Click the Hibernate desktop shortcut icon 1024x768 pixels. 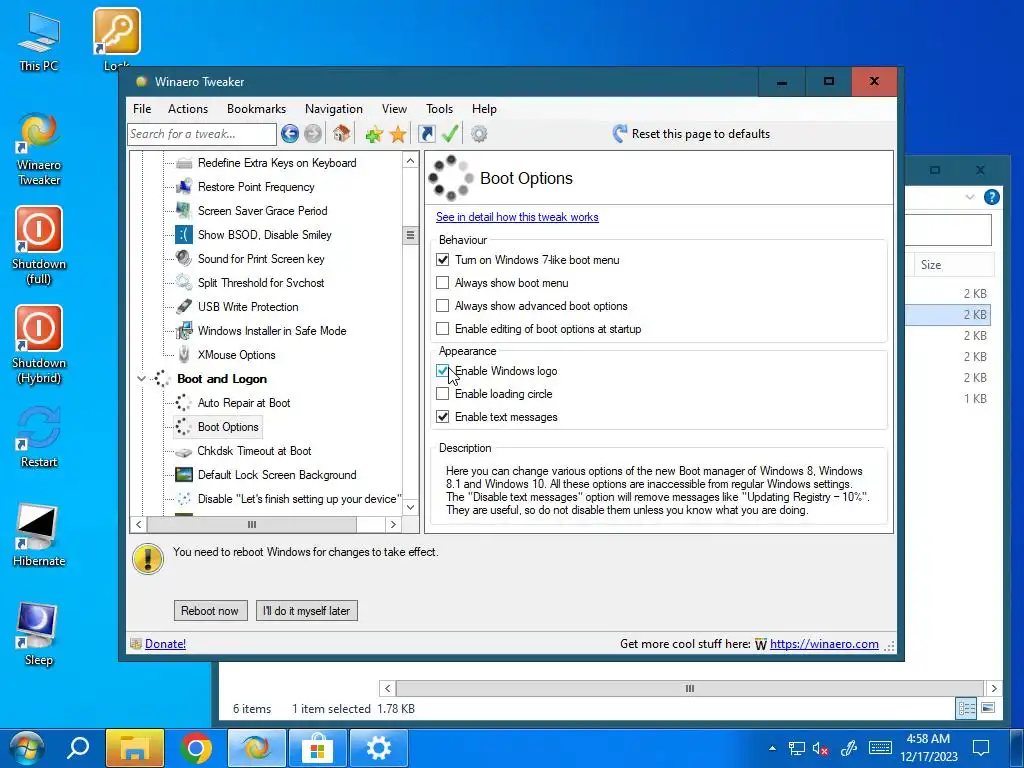tap(39, 536)
